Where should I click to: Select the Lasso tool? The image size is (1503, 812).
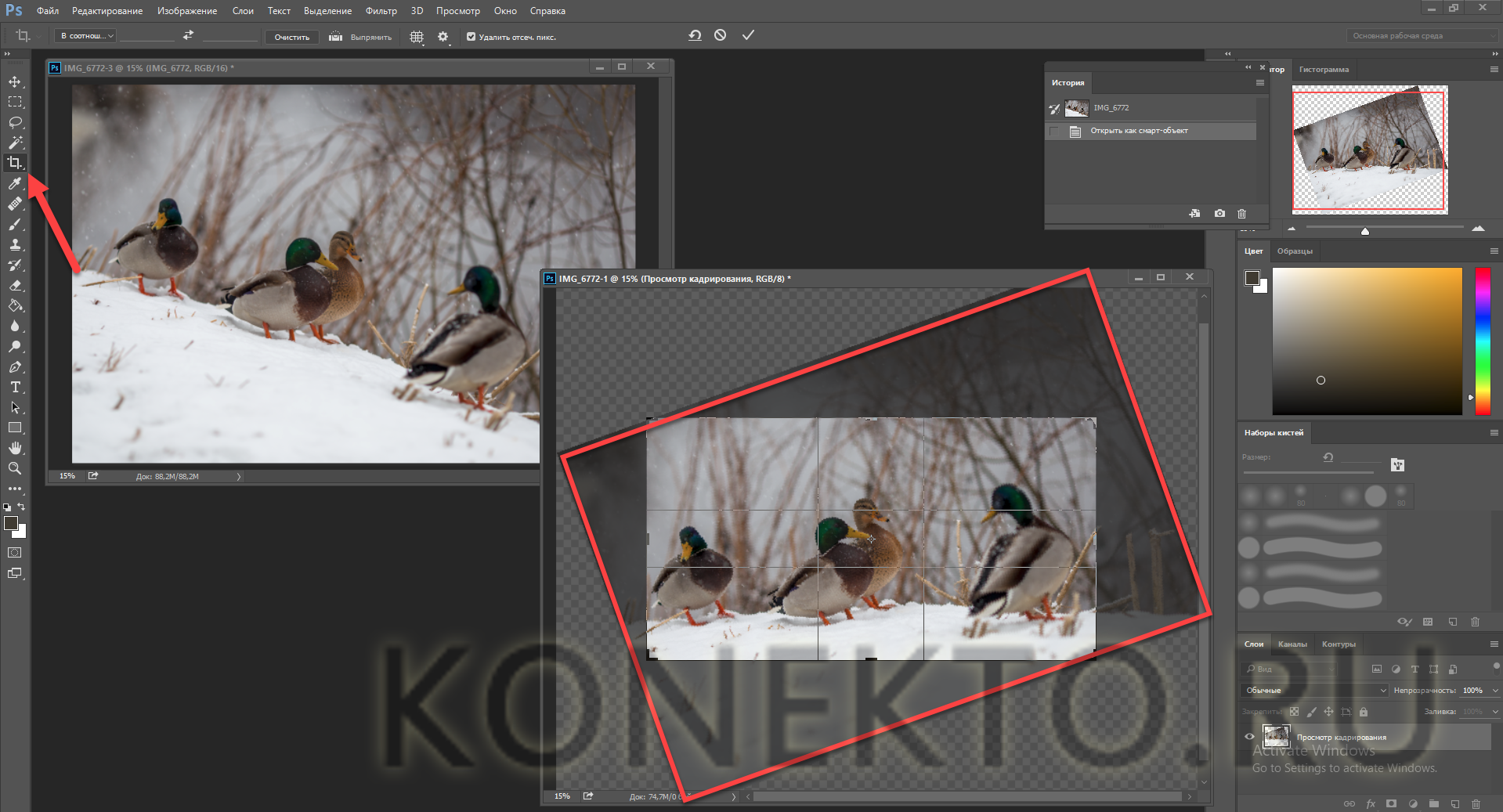coord(15,123)
